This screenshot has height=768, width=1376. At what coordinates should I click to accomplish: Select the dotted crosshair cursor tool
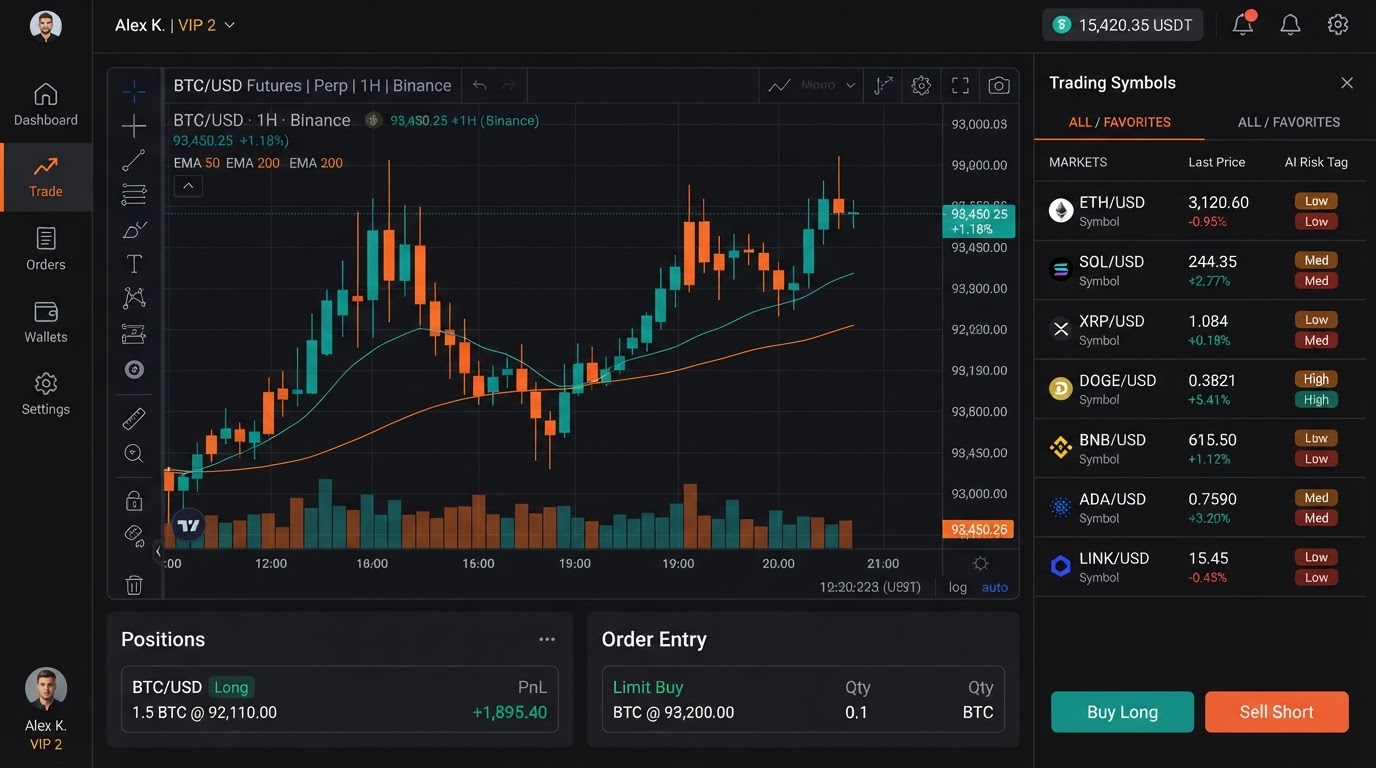tap(134, 91)
